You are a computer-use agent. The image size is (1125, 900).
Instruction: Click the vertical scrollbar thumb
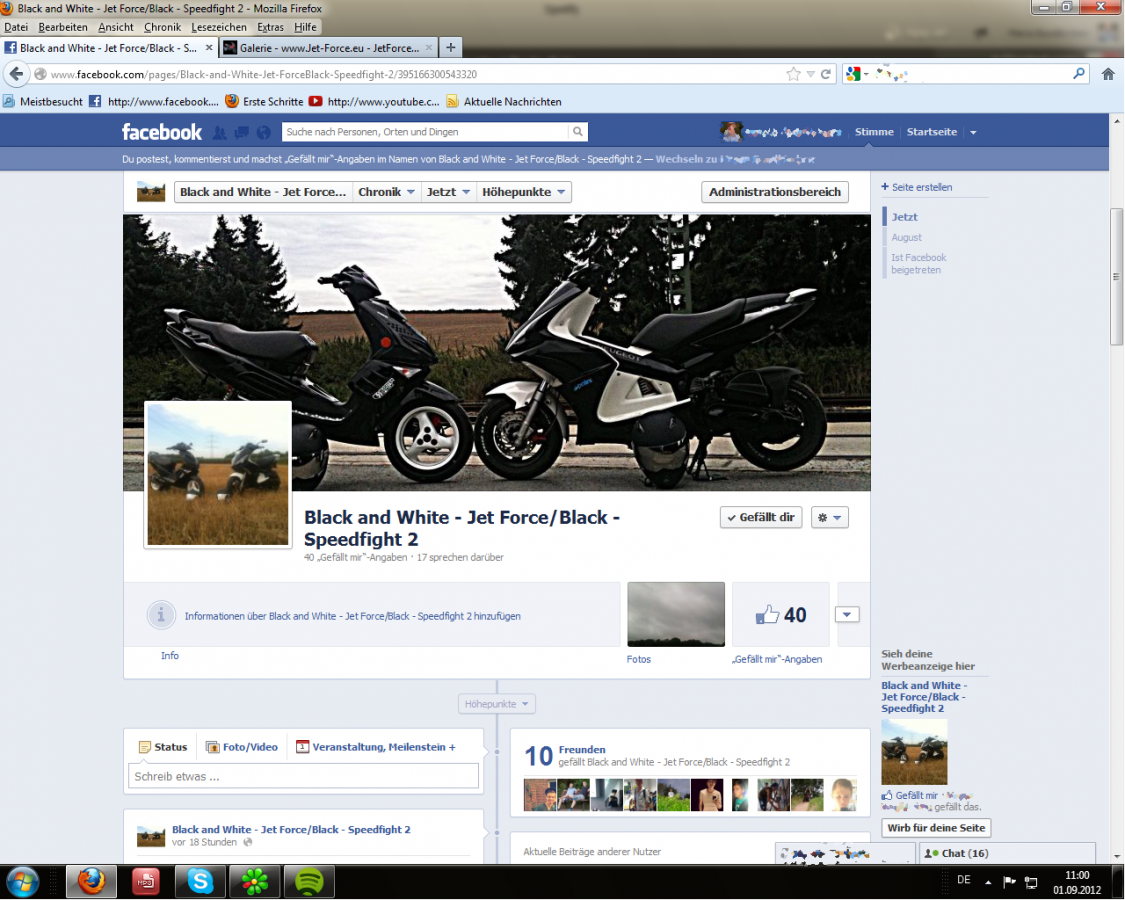1116,277
